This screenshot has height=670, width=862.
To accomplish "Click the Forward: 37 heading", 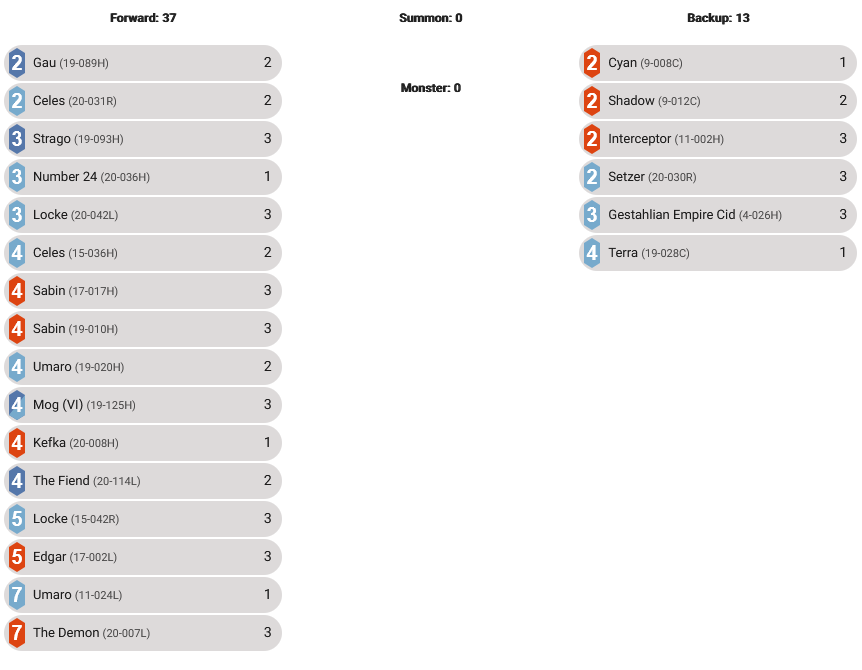I will tap(143, 18).
